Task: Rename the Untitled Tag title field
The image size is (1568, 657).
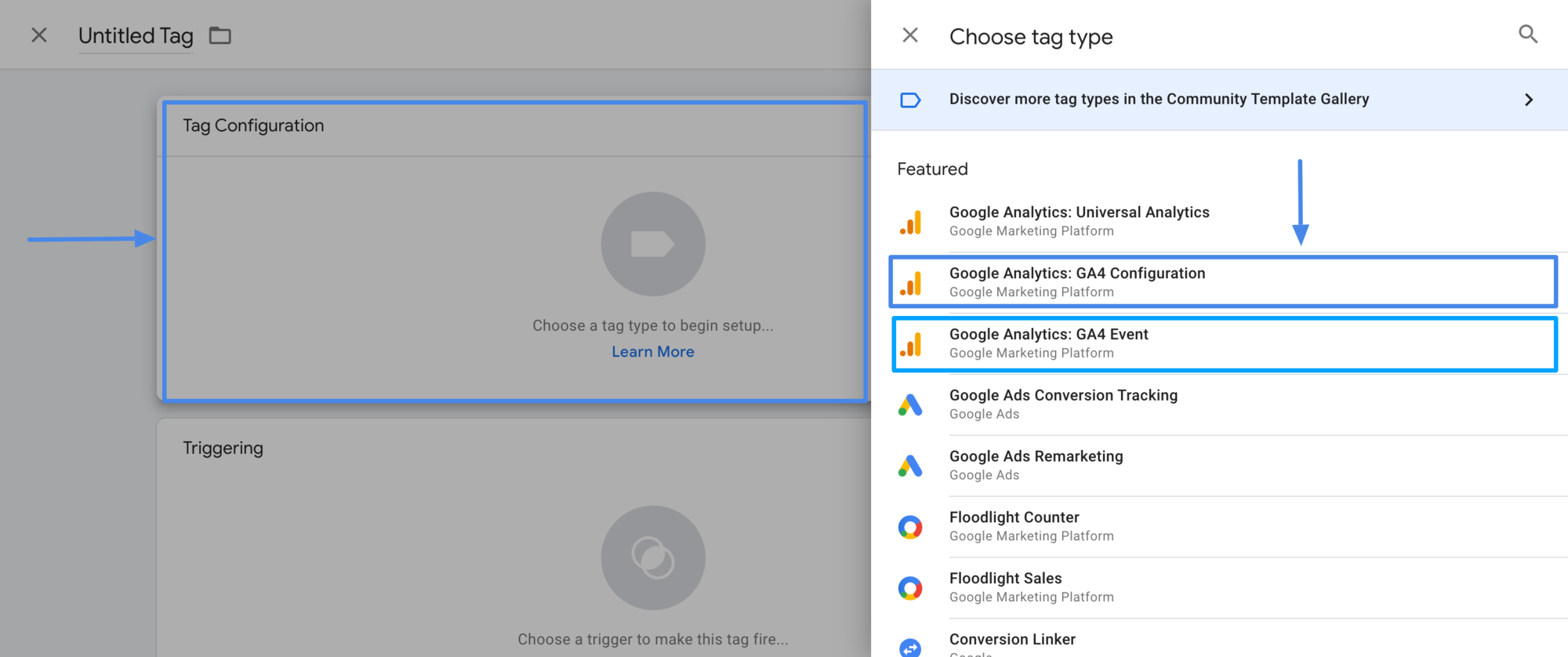Action: [x=136, y=36]
